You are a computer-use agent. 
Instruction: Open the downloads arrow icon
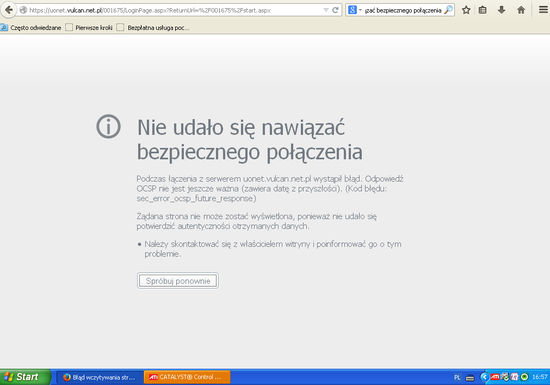point(502,10)
